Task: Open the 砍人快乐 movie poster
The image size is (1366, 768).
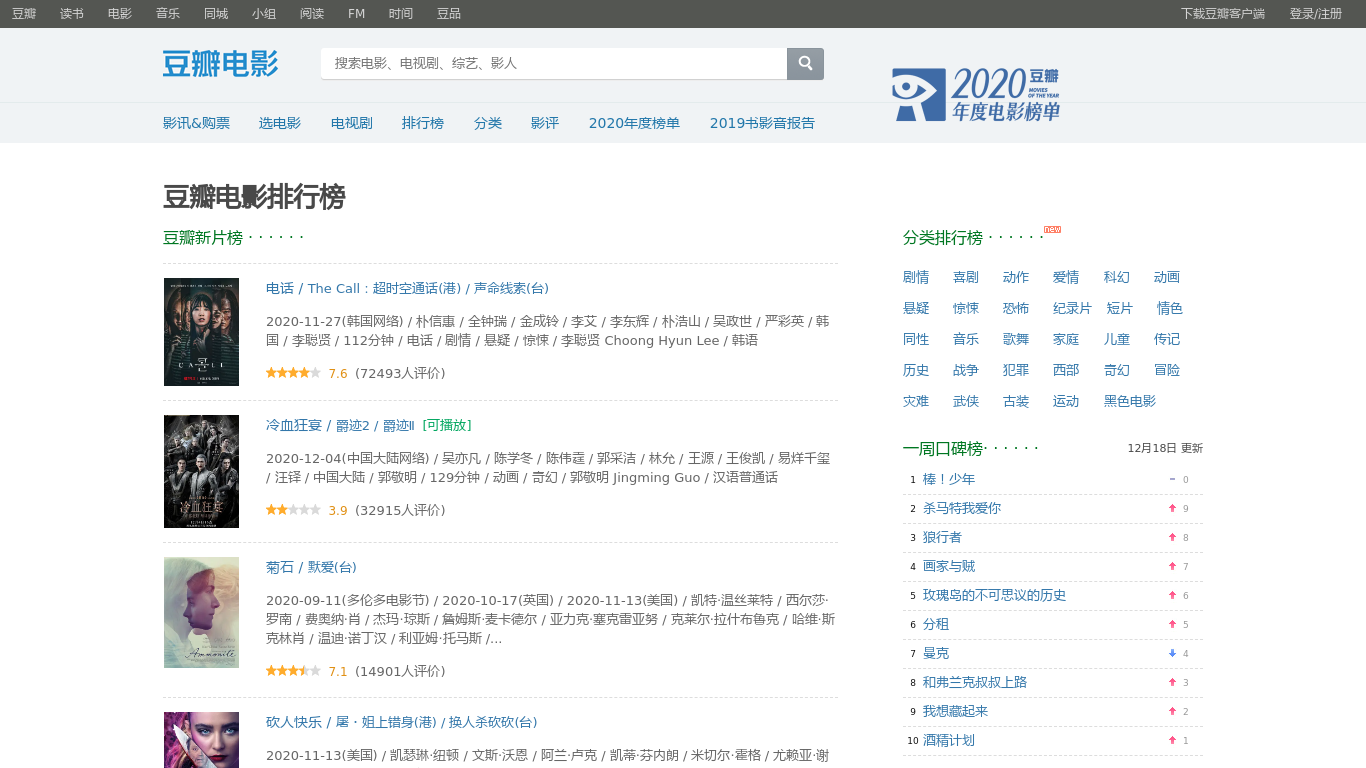Action: [201, 740]
